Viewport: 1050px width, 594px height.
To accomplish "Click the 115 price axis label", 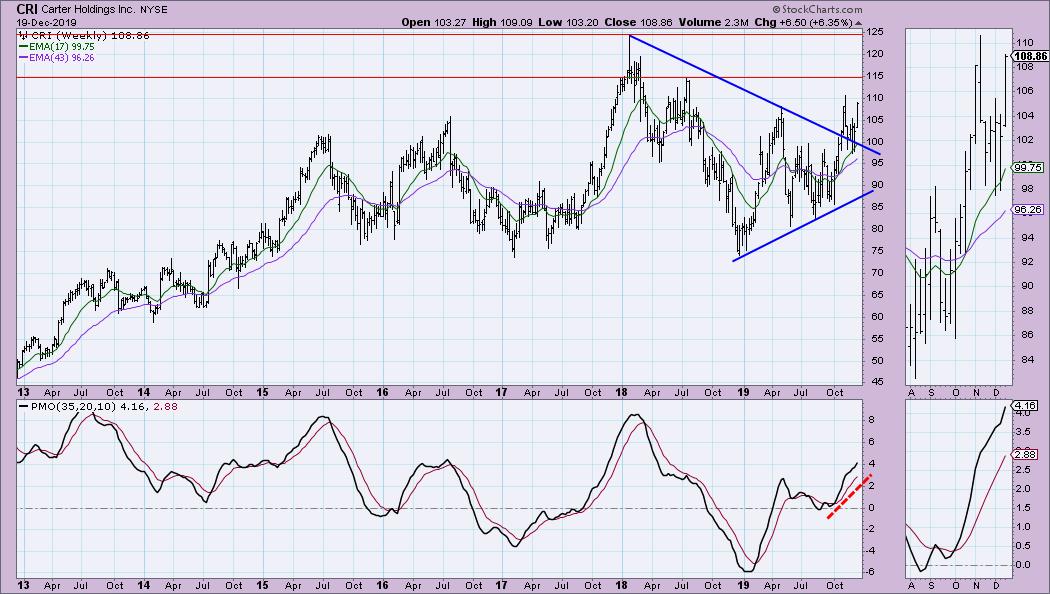I will point(876,76).
